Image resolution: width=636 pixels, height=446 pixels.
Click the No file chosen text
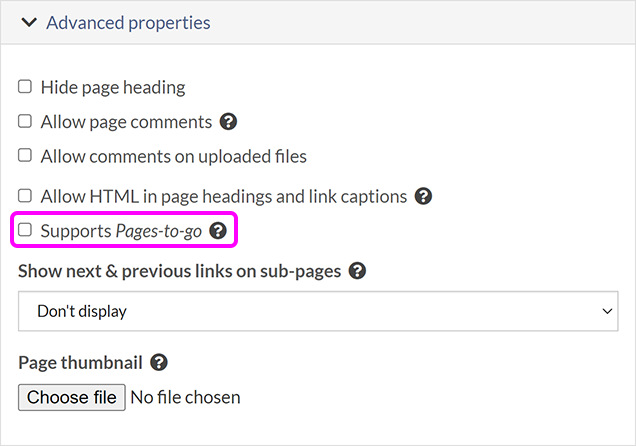[x=185, y=397]
